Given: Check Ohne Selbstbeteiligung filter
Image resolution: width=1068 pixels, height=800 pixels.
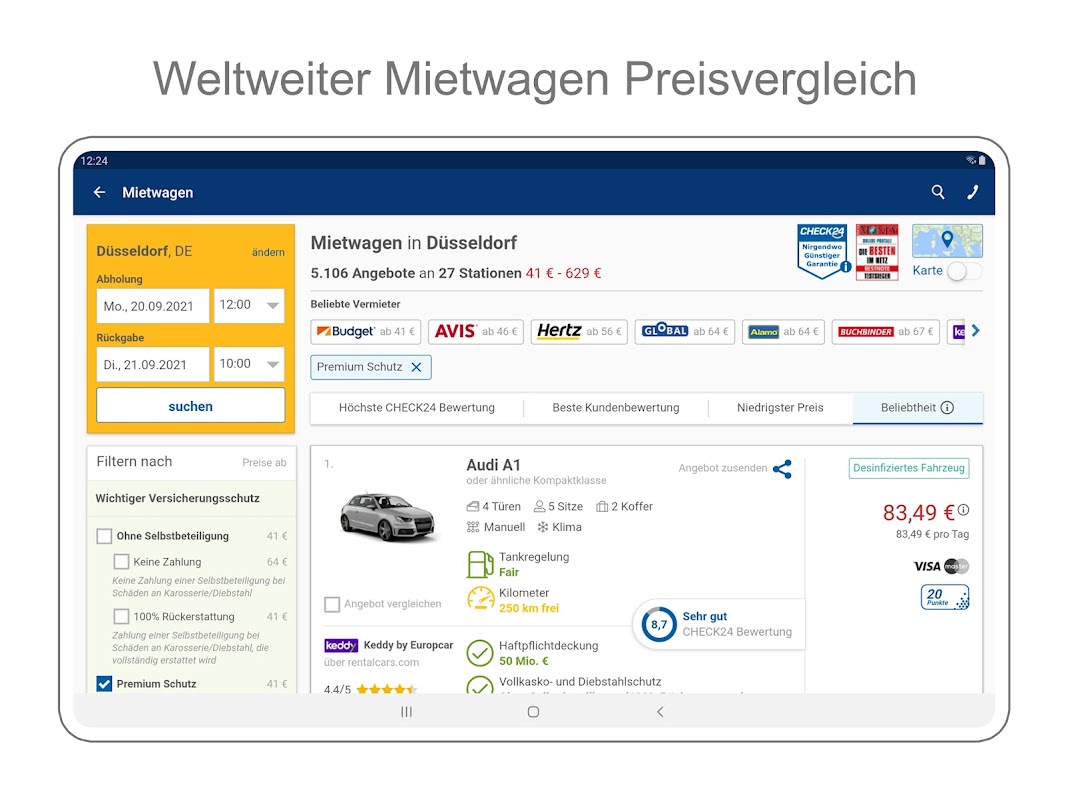Looking at the screenshot, I should (104, 537).
